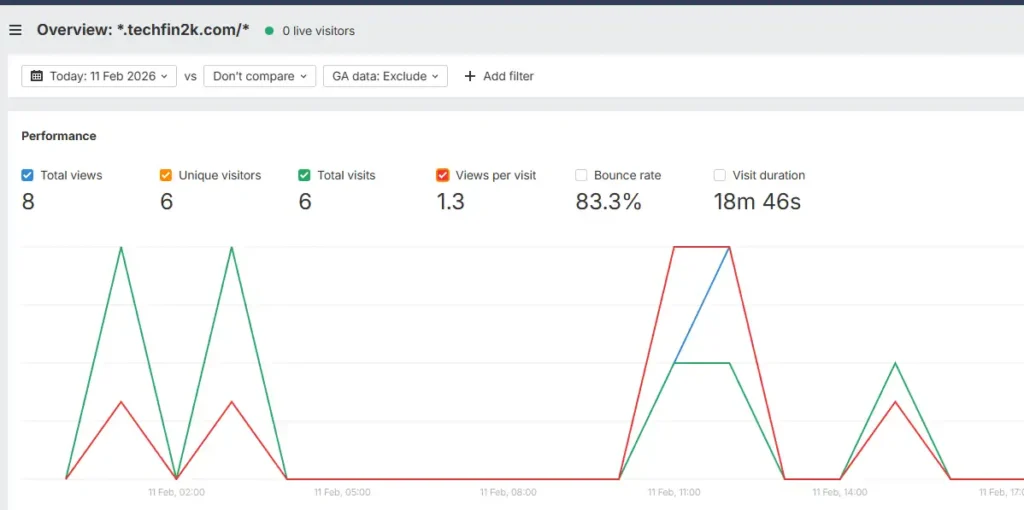Click the blue Total views line segment

(701, 305)
